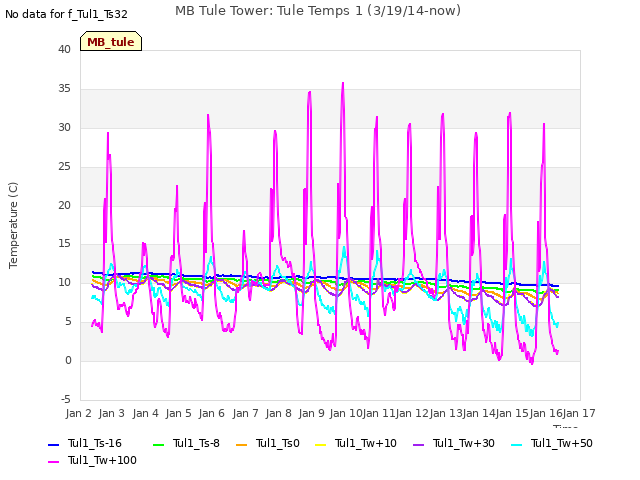
Task: Click y-axis tick value 15
Action: pos(64,244)
